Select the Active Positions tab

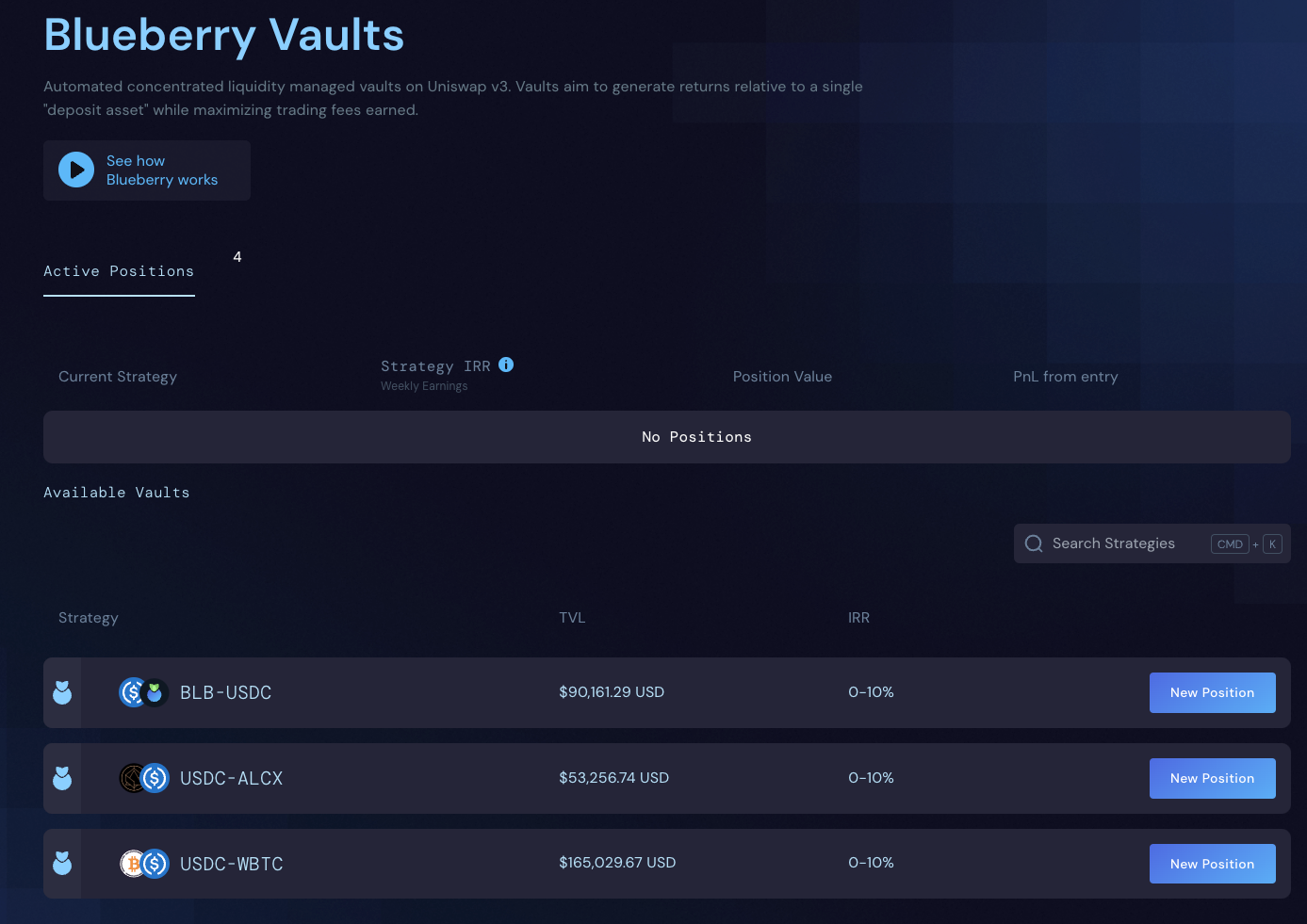[x=119, y=271]
